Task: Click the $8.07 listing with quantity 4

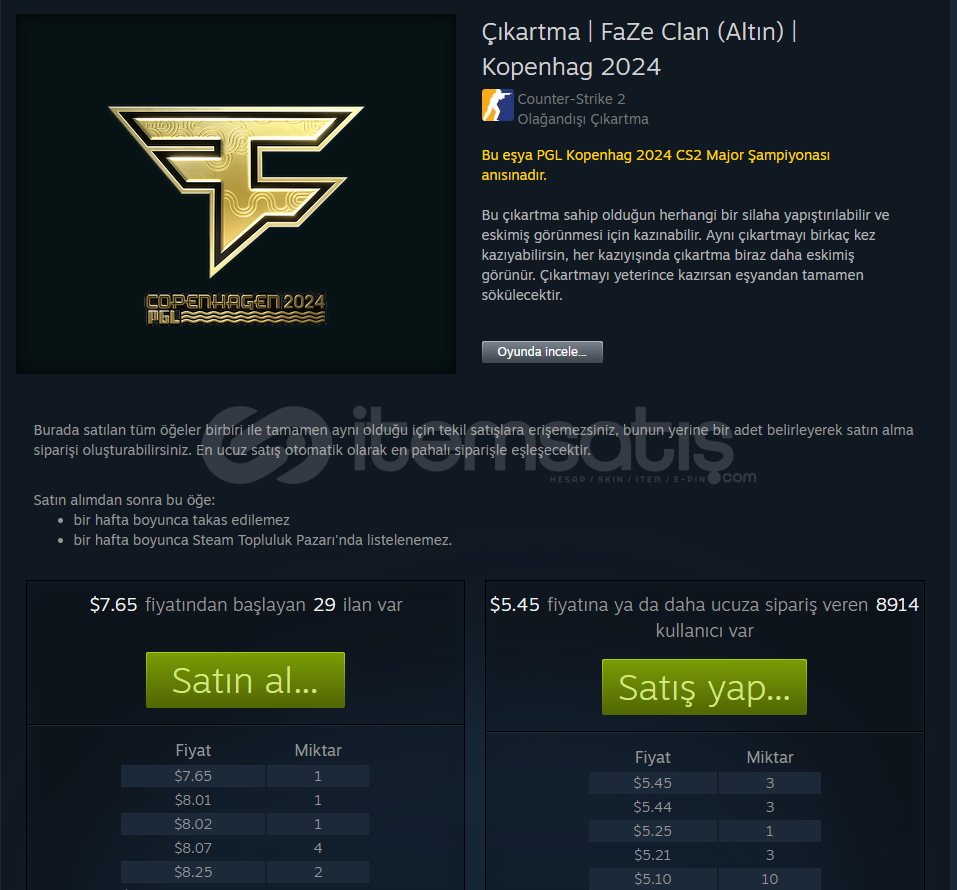Action: point(245,848)
